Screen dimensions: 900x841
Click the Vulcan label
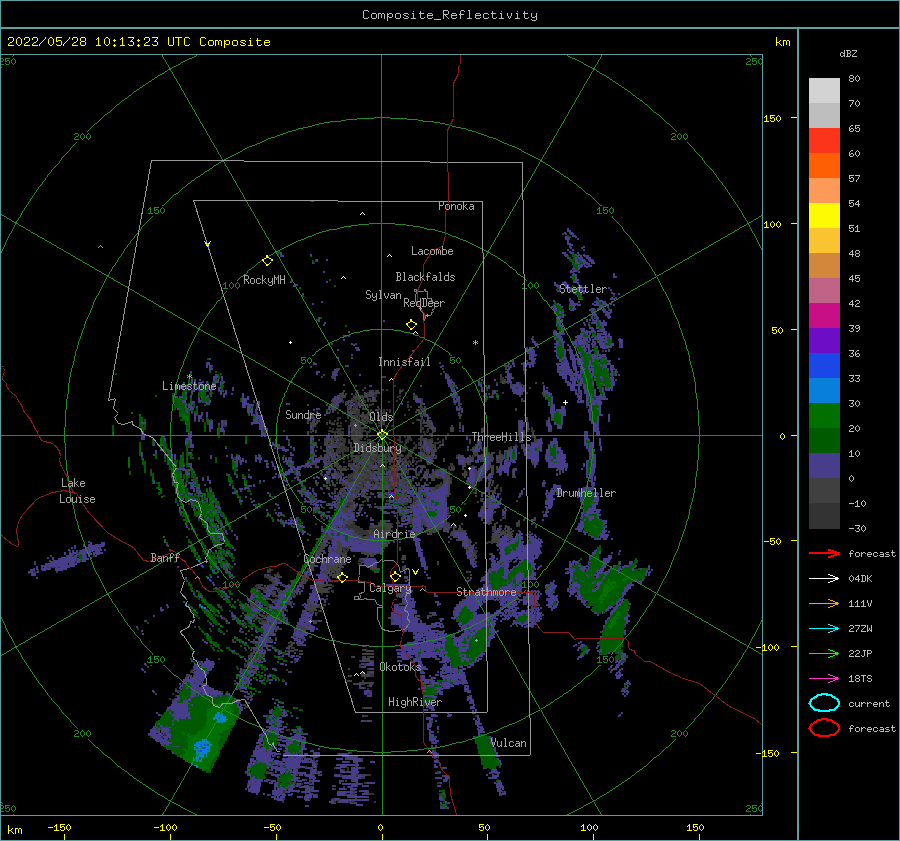509,743
